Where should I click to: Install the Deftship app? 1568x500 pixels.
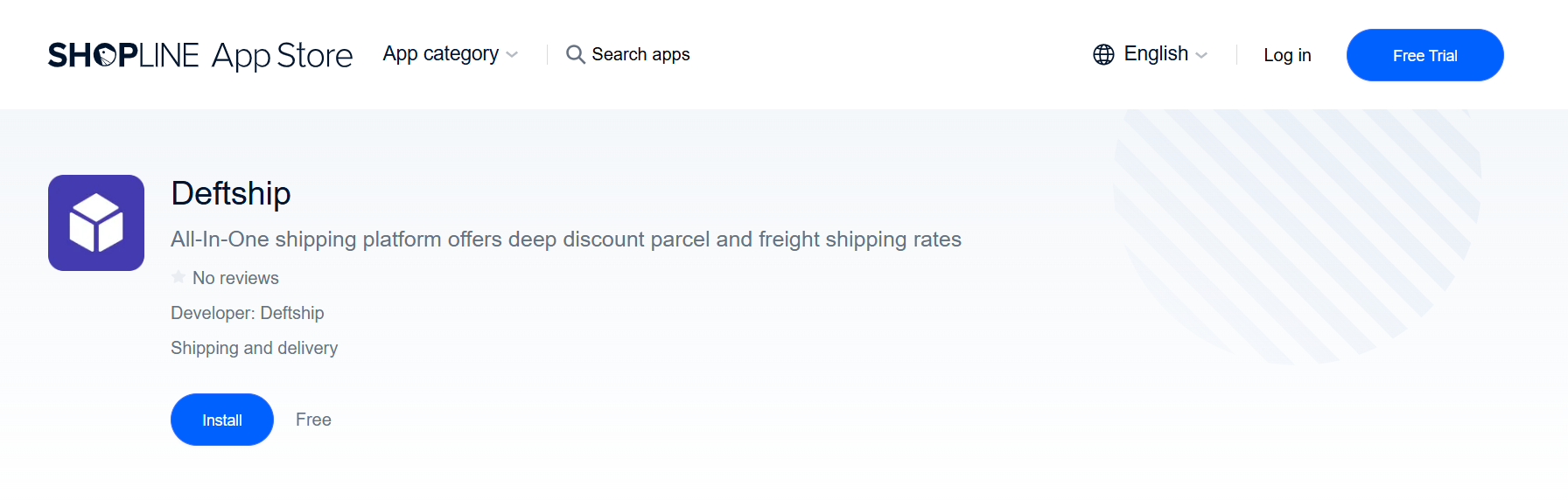pyautogui.click(x=222, y=420)
